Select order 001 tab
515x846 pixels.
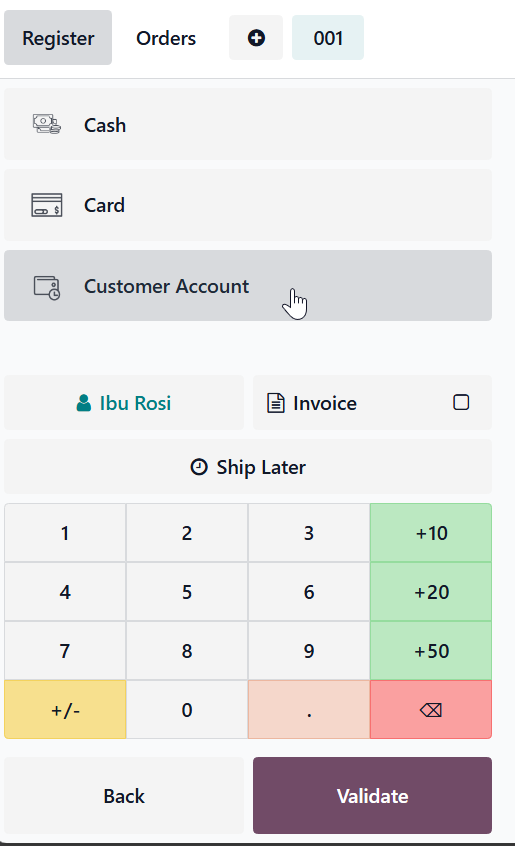click(328, 38)
